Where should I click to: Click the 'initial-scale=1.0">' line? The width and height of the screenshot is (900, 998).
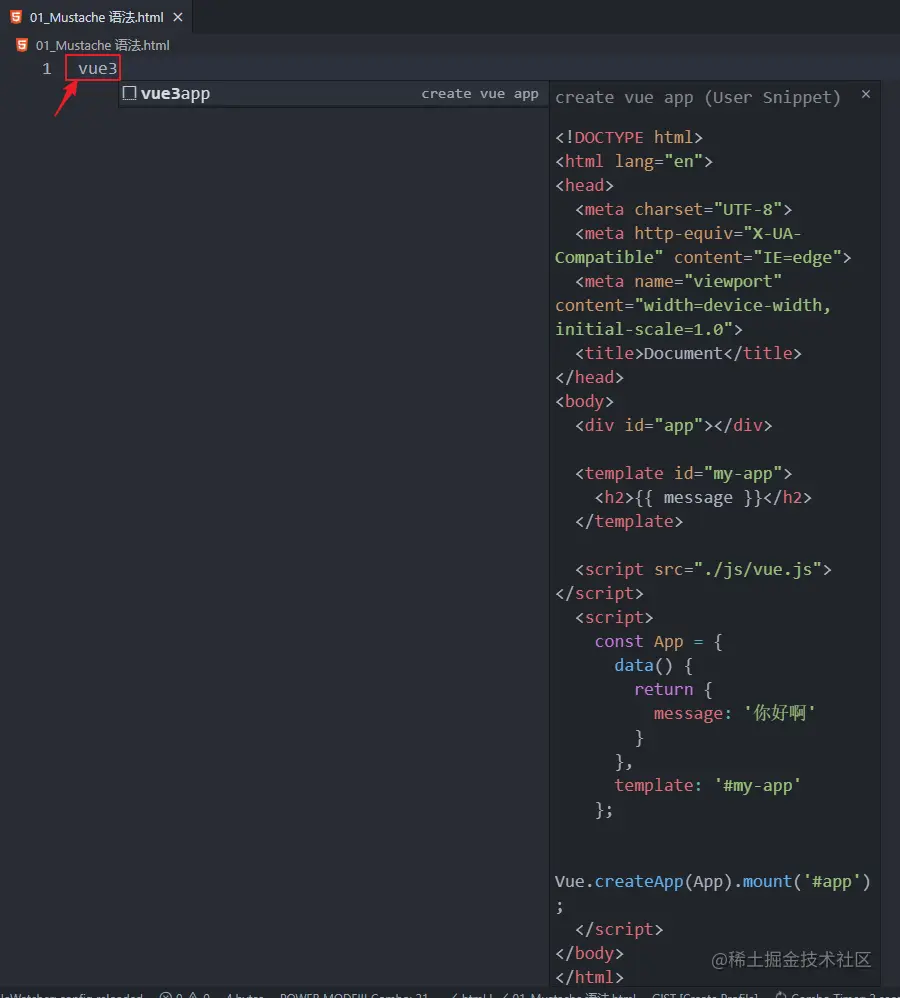click(649, 330)
